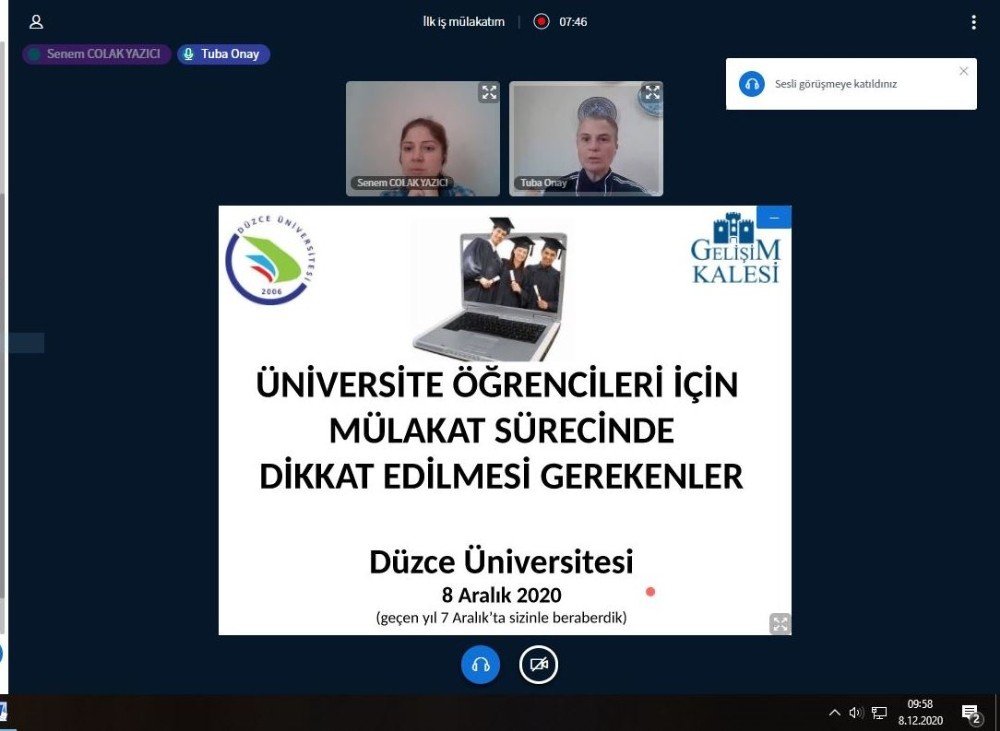Enlarge the presentation slide with fullscreen icon
This screenshot has height=731, width=1000.
click(779, 624)
